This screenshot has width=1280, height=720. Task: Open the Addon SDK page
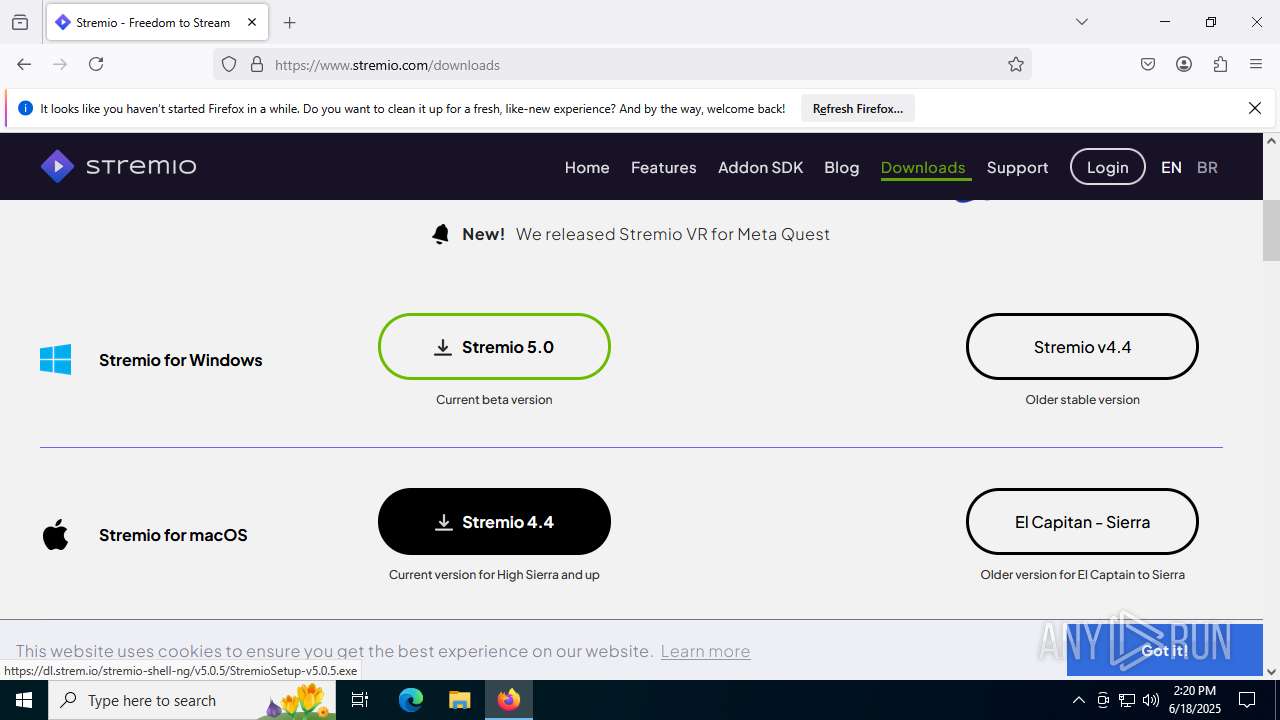(761, 167)
